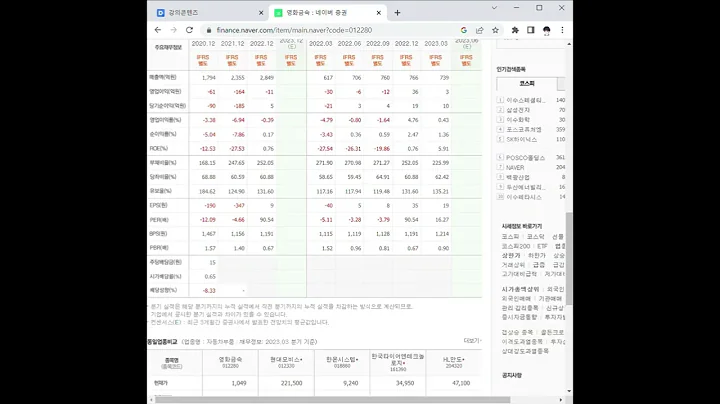This screenshot has width=720, height=404.
Task: Open the 관리·감리종목 link
Action: click(520, 308)
